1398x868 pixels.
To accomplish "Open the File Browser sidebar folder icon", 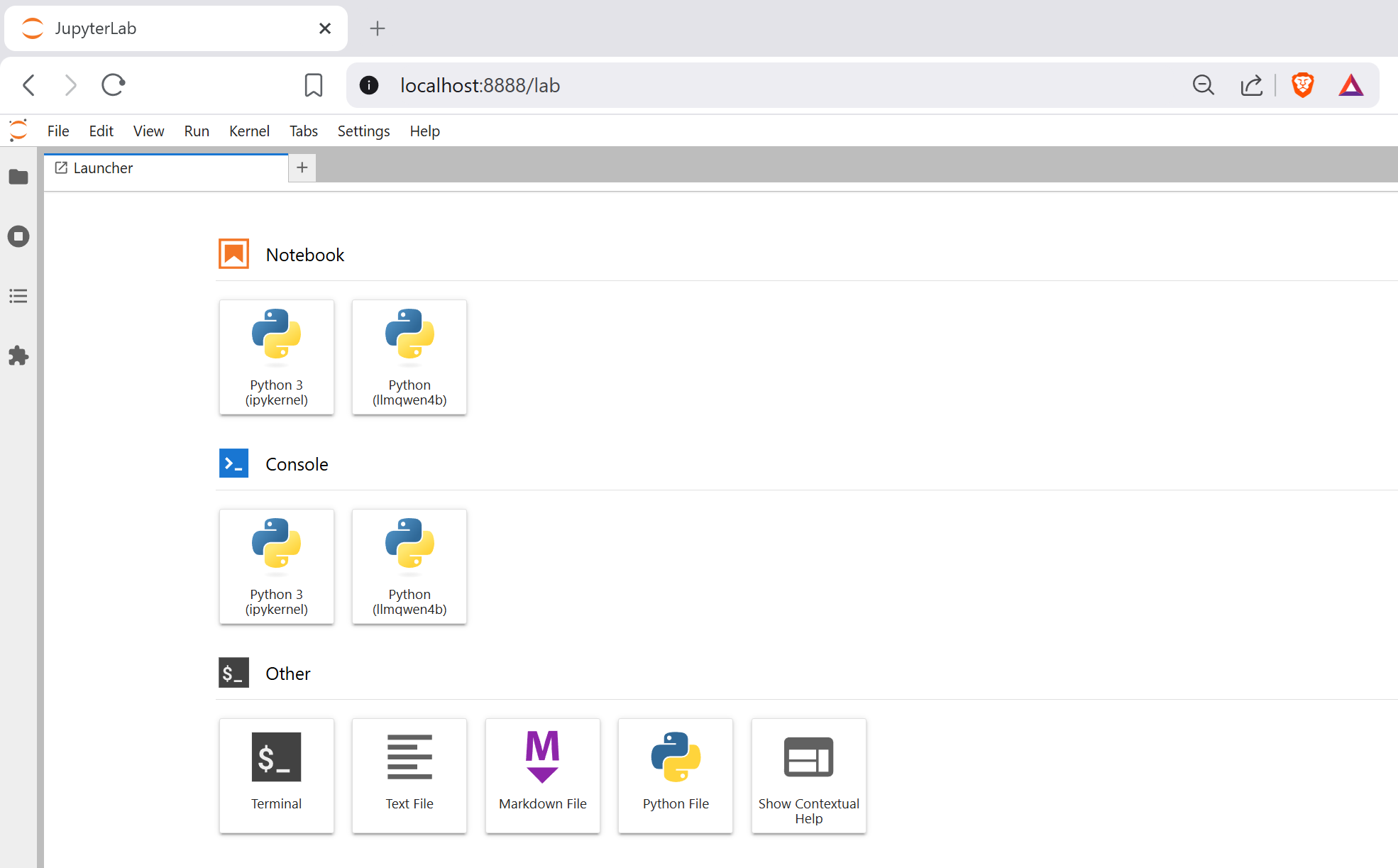I will [18, 177].
